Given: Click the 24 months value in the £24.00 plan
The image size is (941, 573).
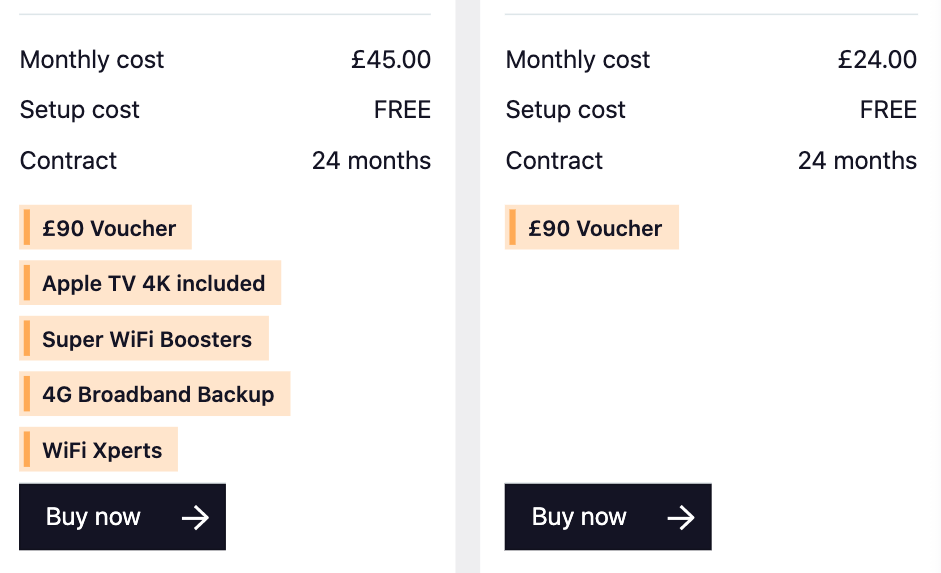Looking at the screenshot, I should pyautogui.click(x=857, y=161).
